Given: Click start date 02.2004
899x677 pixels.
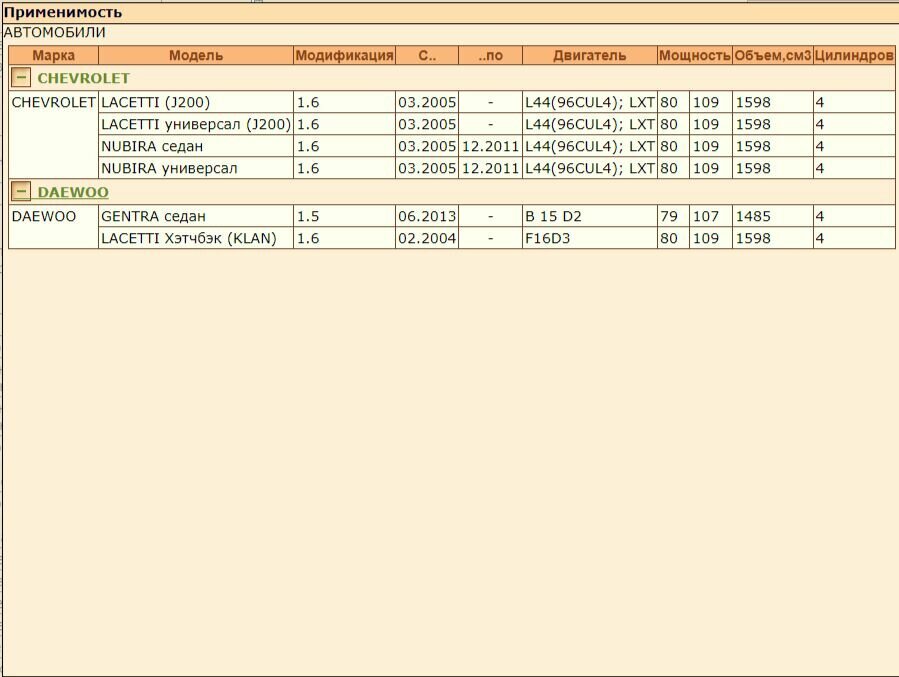Looking at the screenshot, I should (427, 238).
